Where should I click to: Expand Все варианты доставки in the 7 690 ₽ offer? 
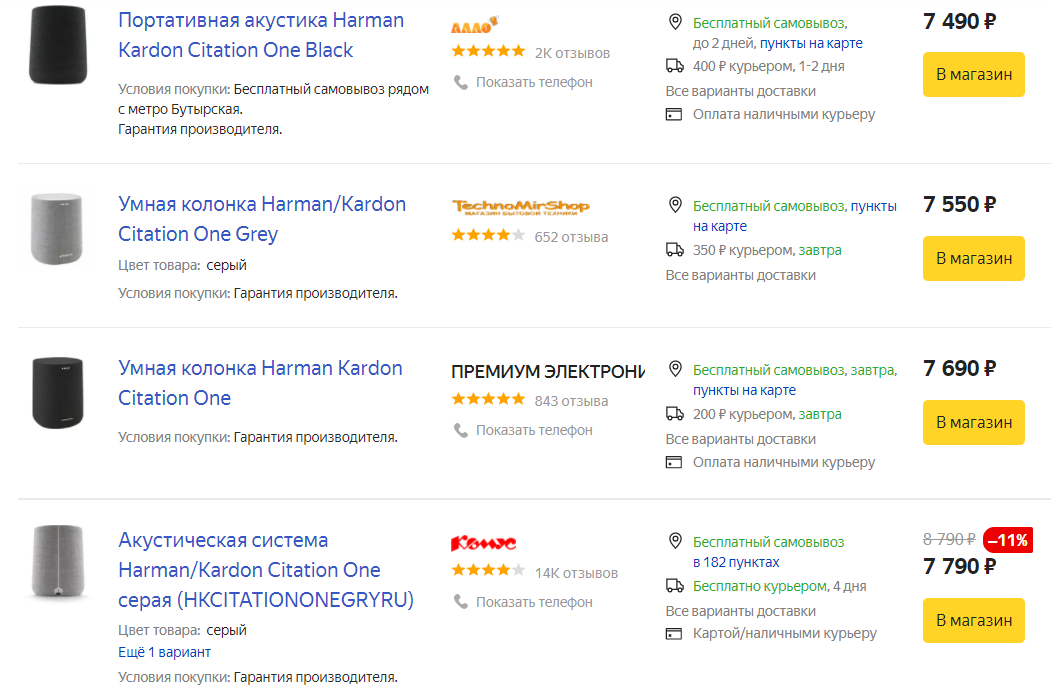click(741, 439)
